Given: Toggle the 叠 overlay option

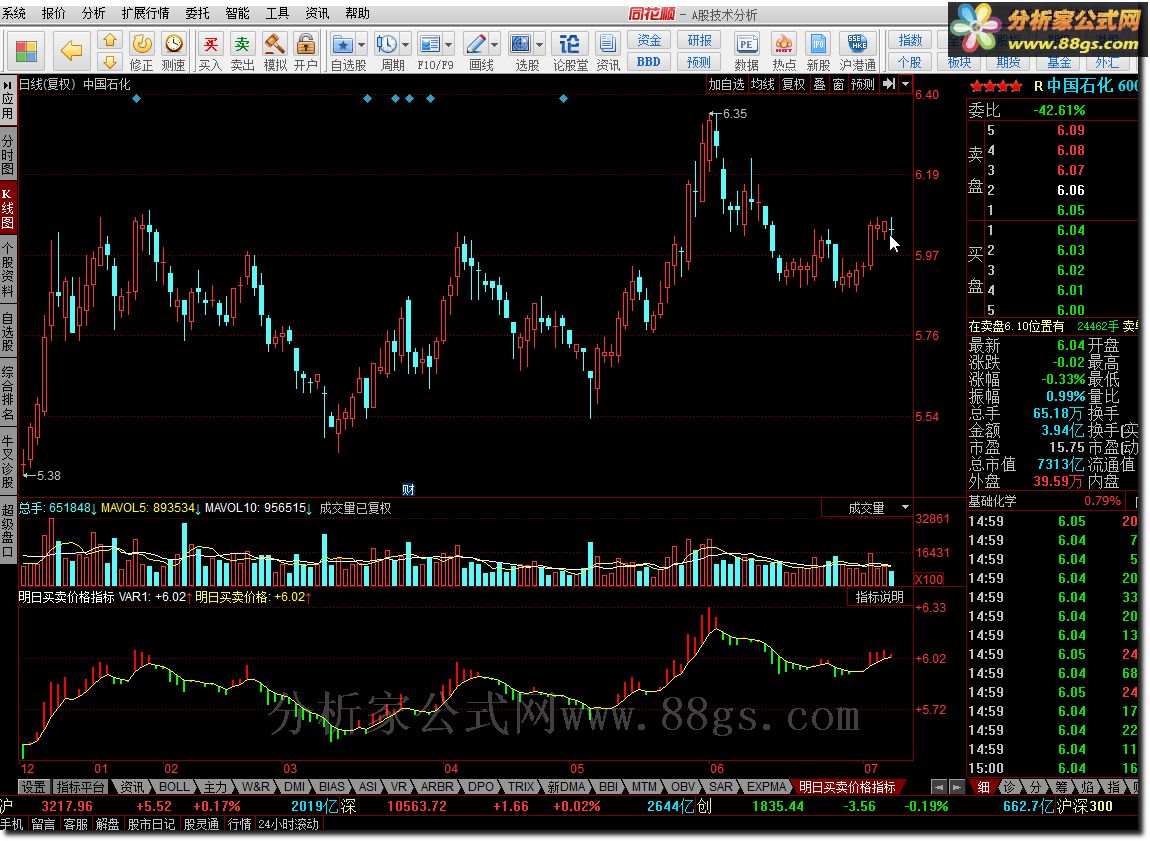Looking at the screenshot, I should click(819, 84).
